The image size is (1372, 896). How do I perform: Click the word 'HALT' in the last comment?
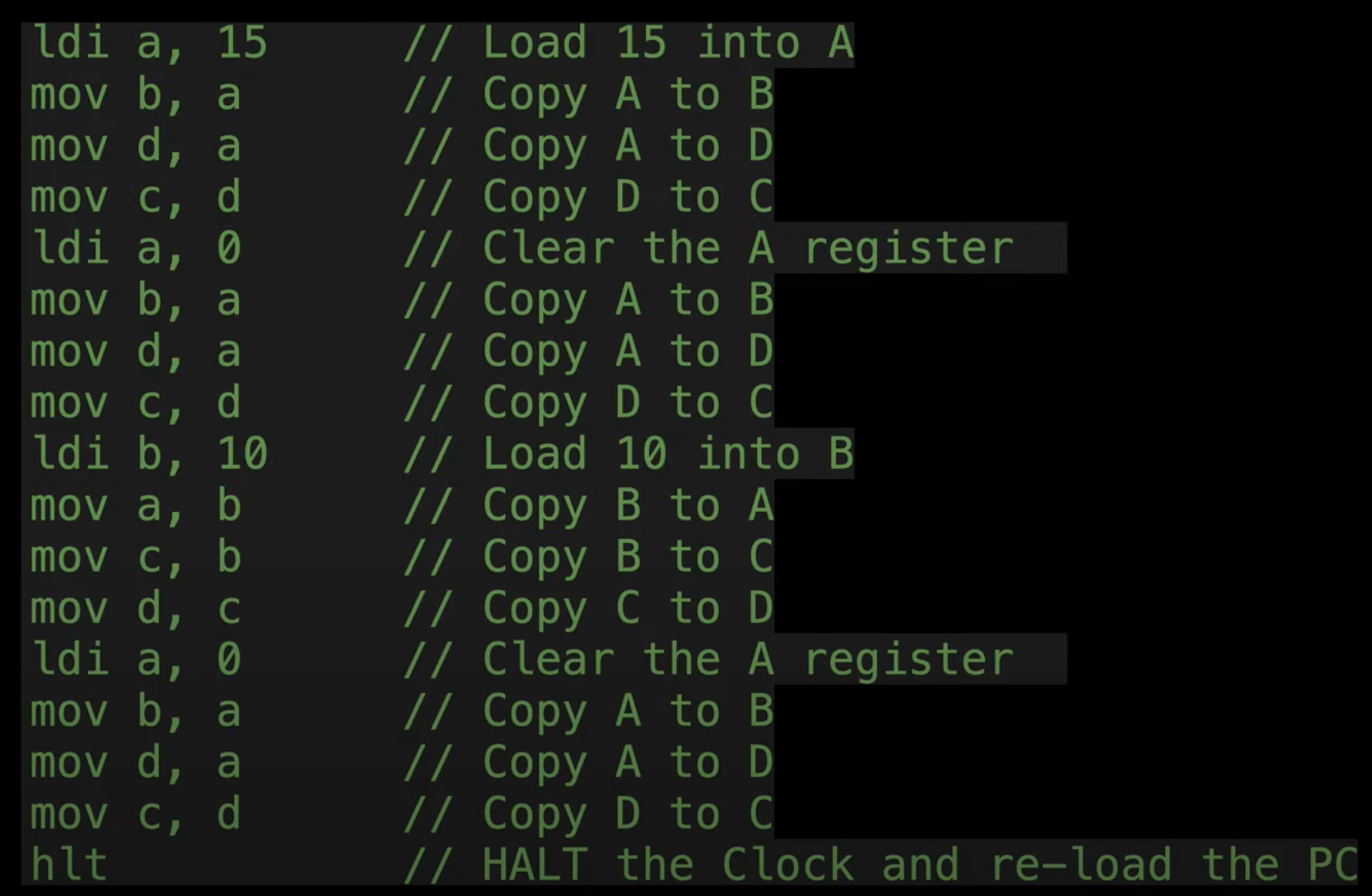[535, 864]
